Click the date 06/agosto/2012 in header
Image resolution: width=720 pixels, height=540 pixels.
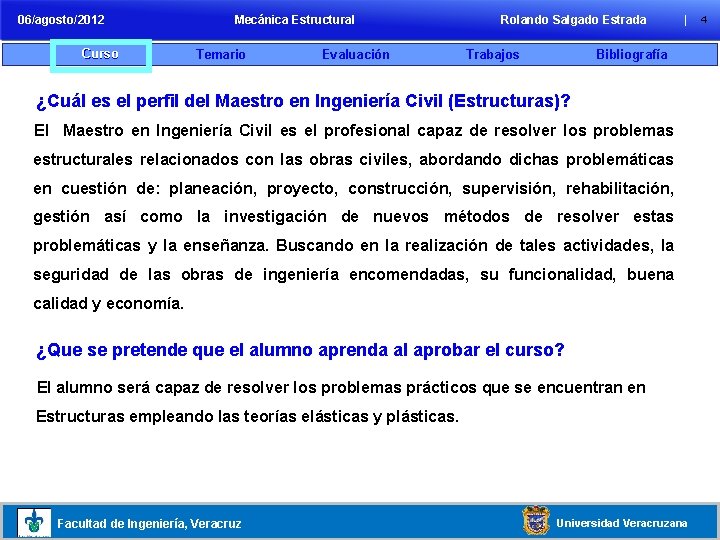click(61, 20)
